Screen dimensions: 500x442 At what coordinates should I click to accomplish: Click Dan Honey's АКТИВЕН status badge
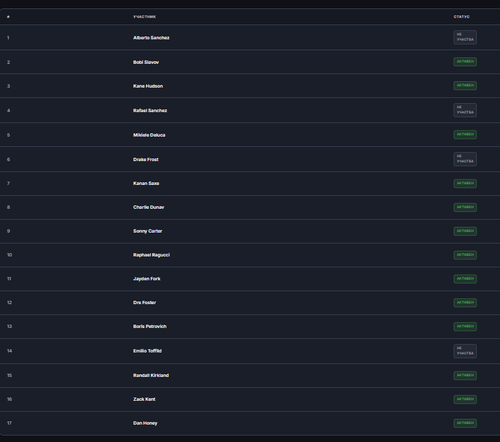465,423
